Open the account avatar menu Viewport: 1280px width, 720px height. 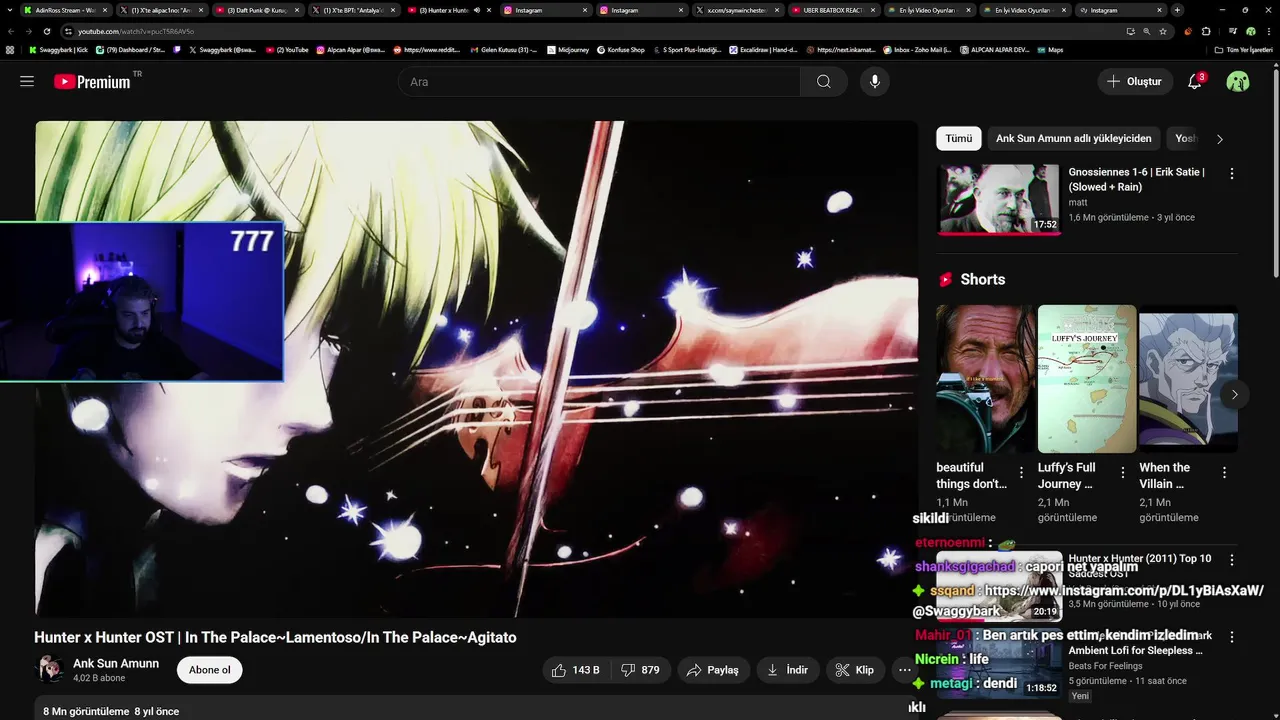[1238, 82]
